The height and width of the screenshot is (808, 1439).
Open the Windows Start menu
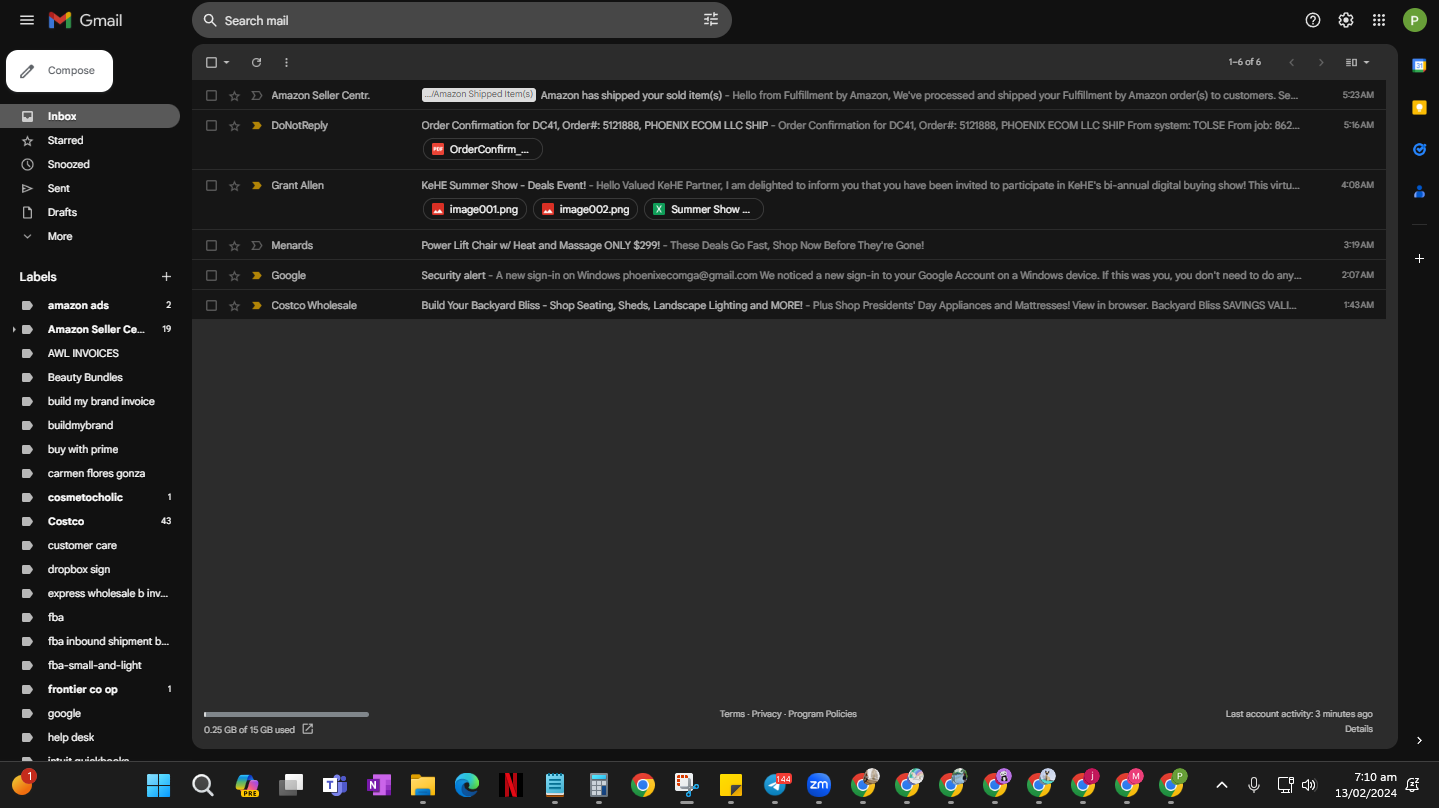point(159,785)
